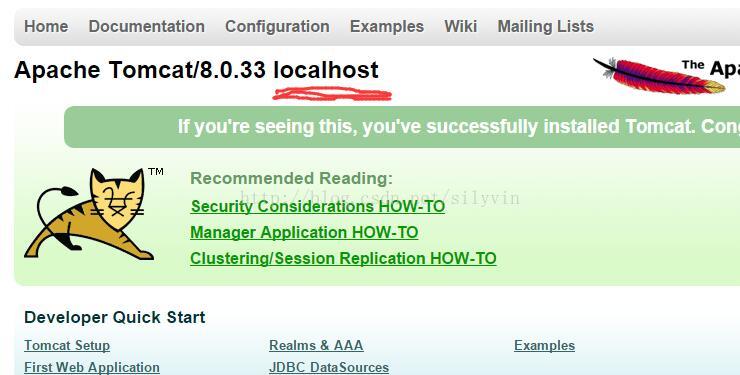Open Manager Application HOW-TO link
Image resolution: width=740 pixels, height=375 pixels.
[x=304, y=233]
